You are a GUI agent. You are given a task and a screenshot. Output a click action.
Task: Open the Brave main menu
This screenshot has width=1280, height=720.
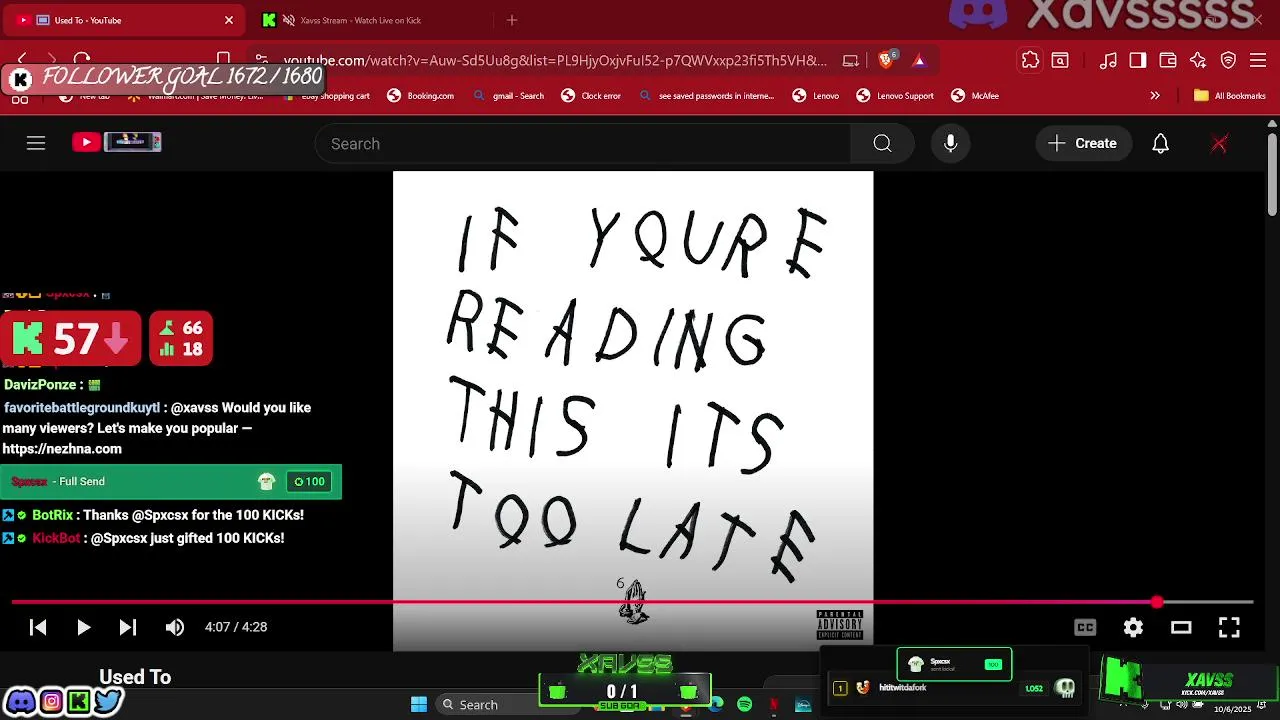(1259, 60)
